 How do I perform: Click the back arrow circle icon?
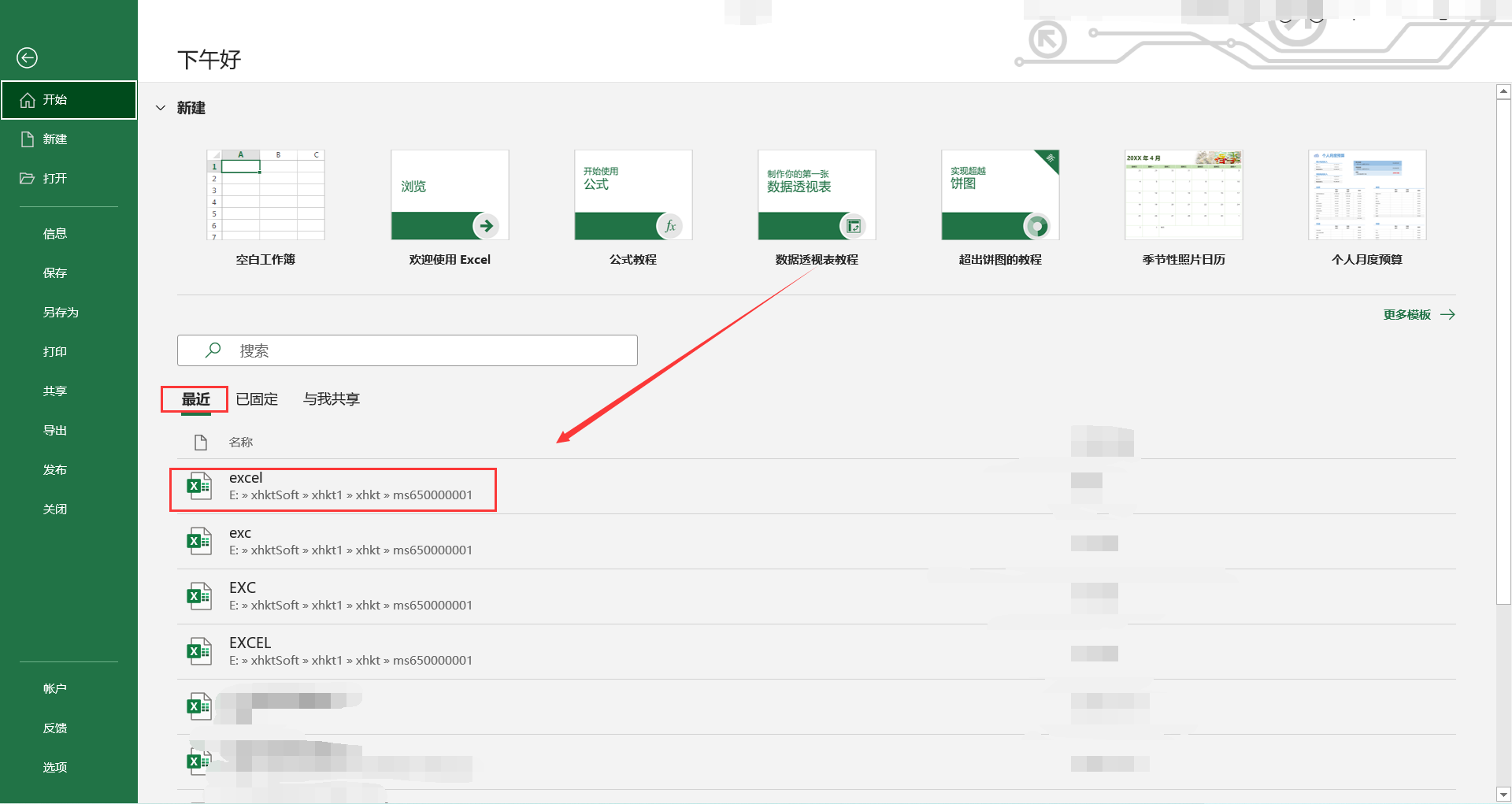click(27, 57)
